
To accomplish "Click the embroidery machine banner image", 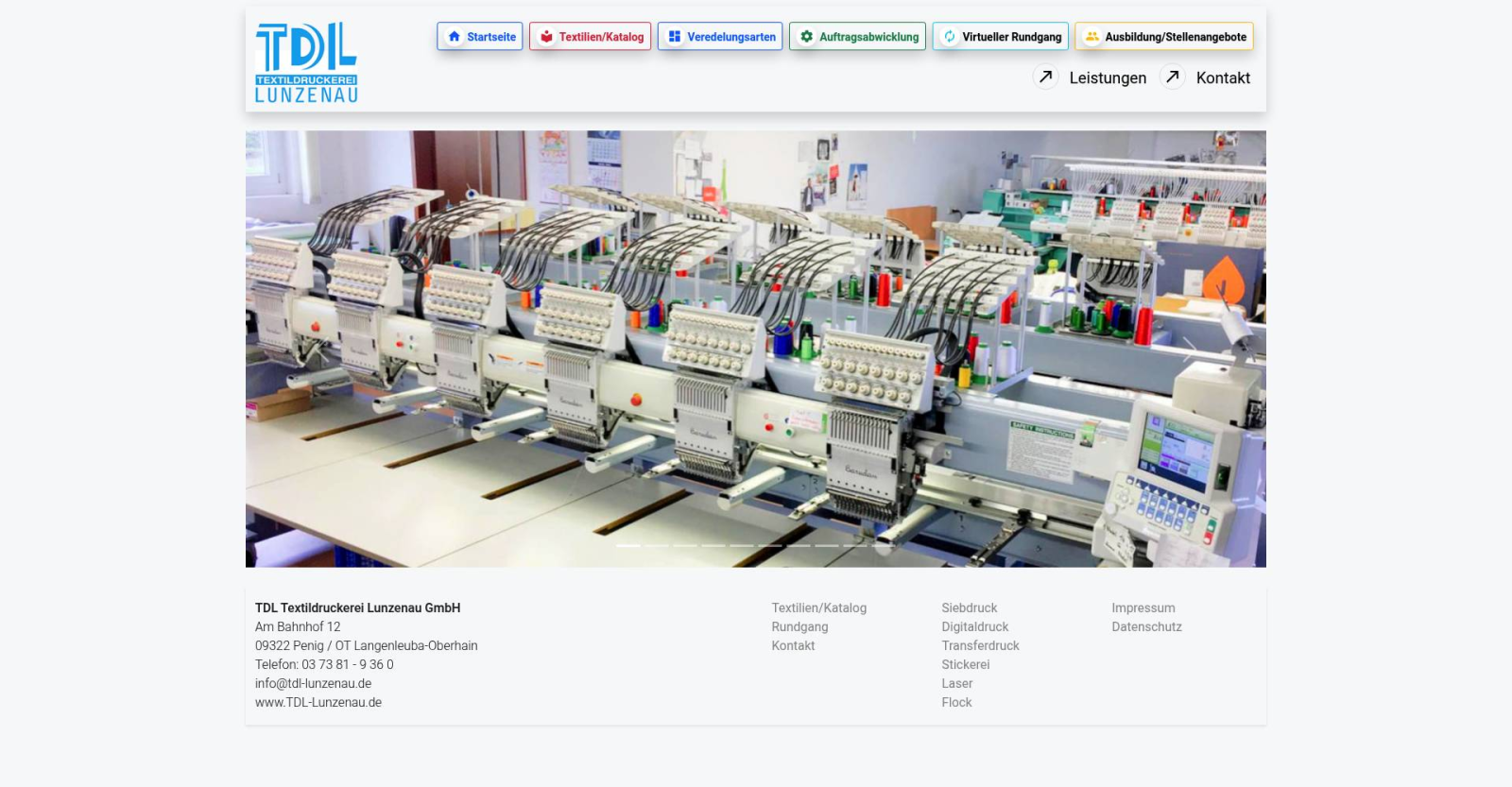I will tap(756, 349).
